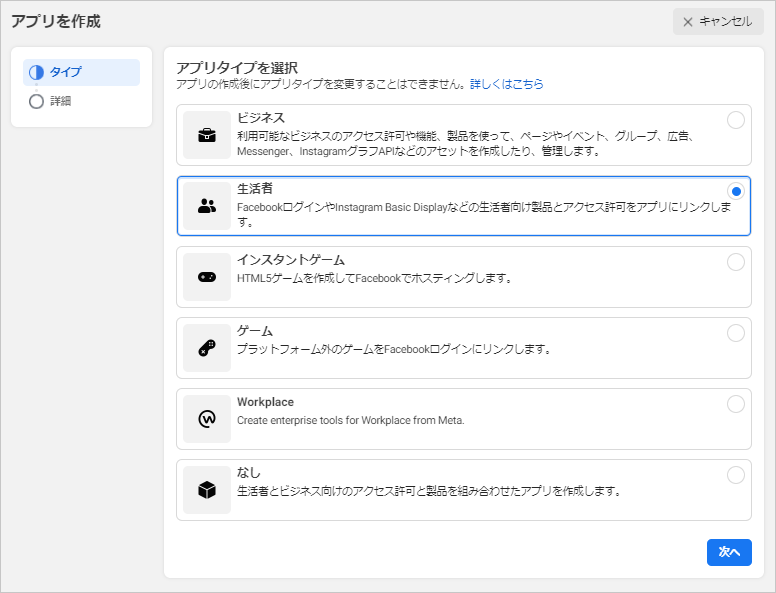Click the people icon for 生活者
Viewport: 776px width, 593px height.
pyautogui.click(x=207, y=206)
